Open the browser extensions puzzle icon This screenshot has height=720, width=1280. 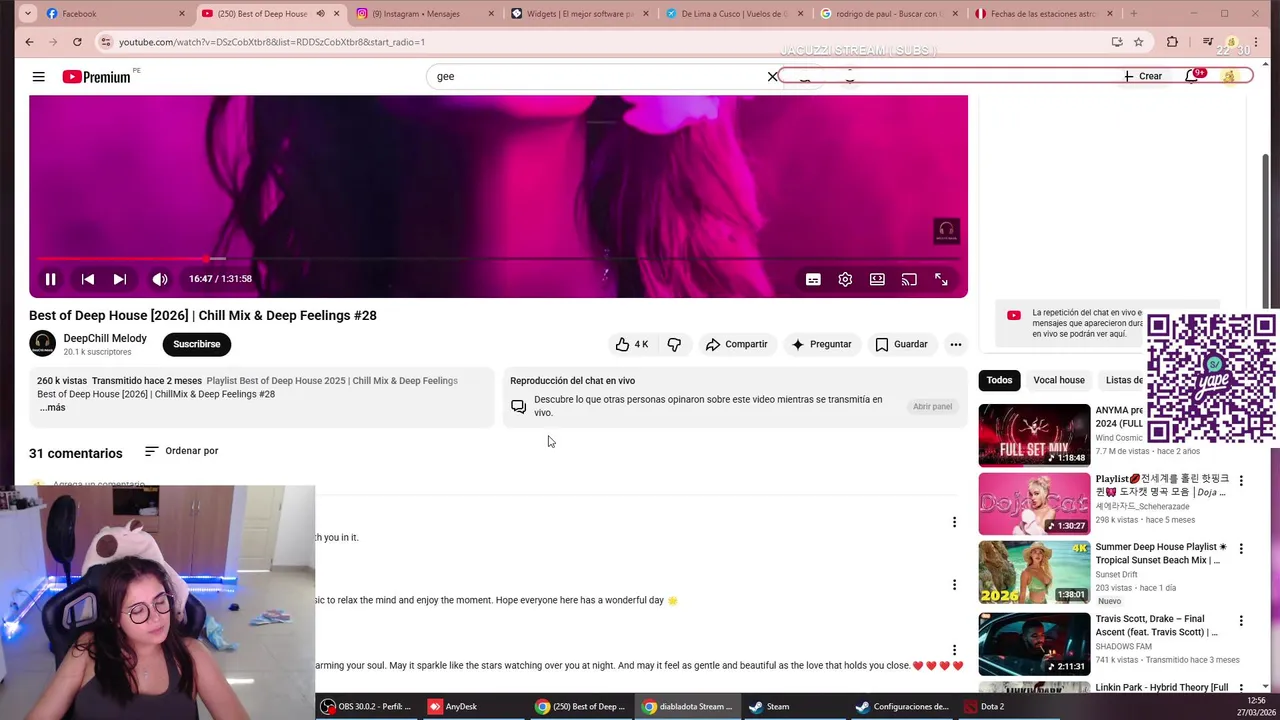(1172, 42)
